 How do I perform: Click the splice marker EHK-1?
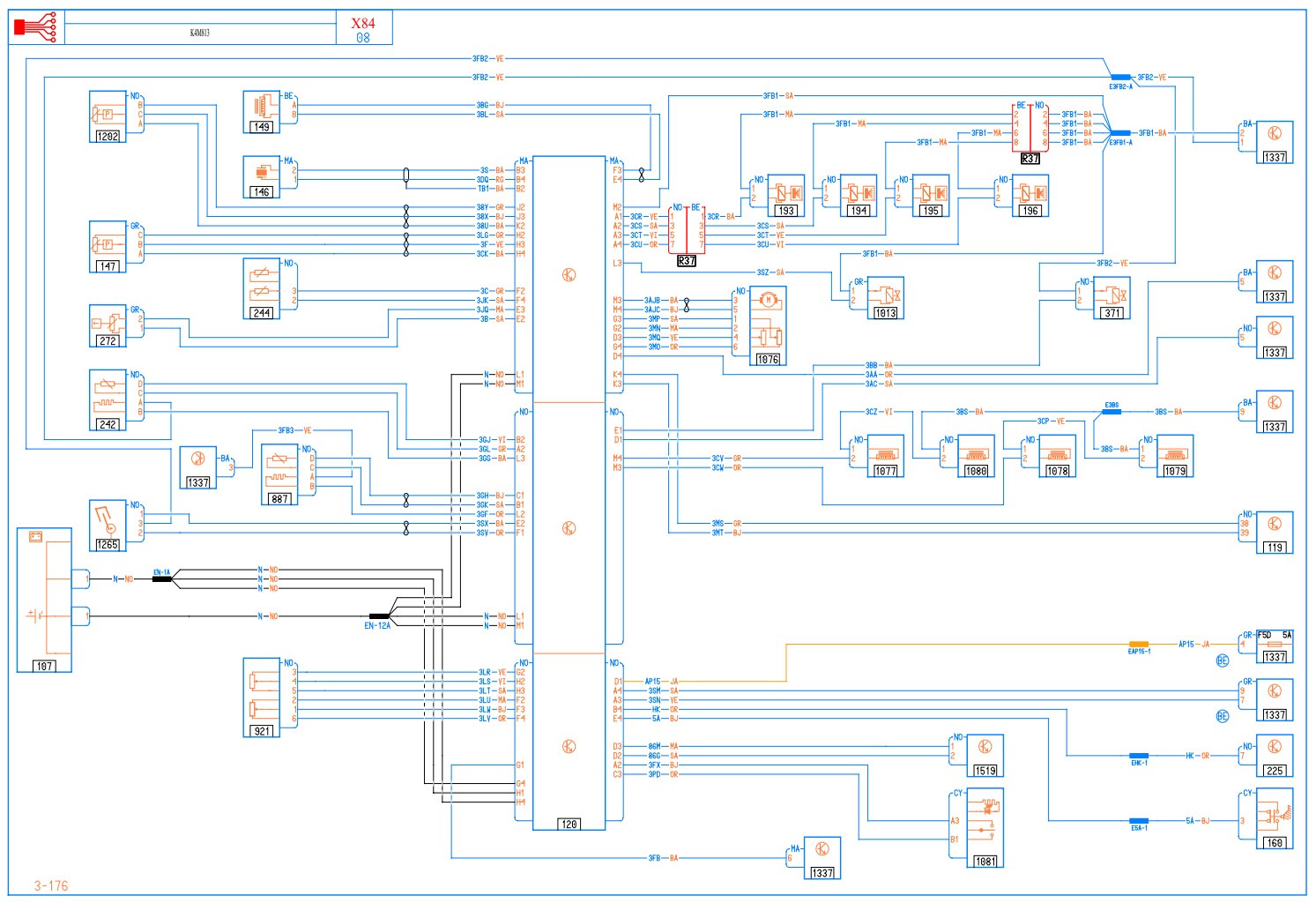1139,756
